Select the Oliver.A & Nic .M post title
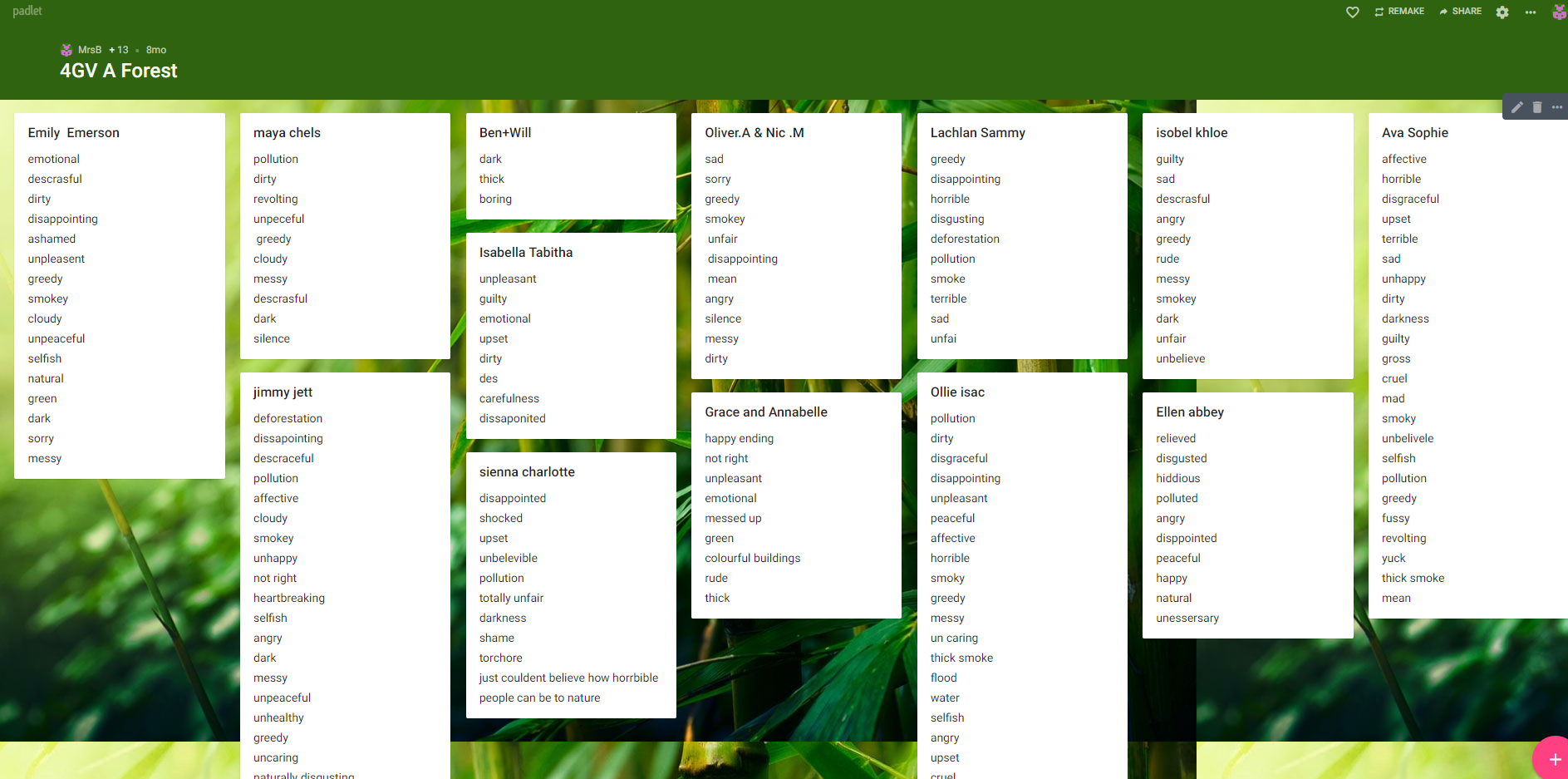 click(x=755, y=133)
